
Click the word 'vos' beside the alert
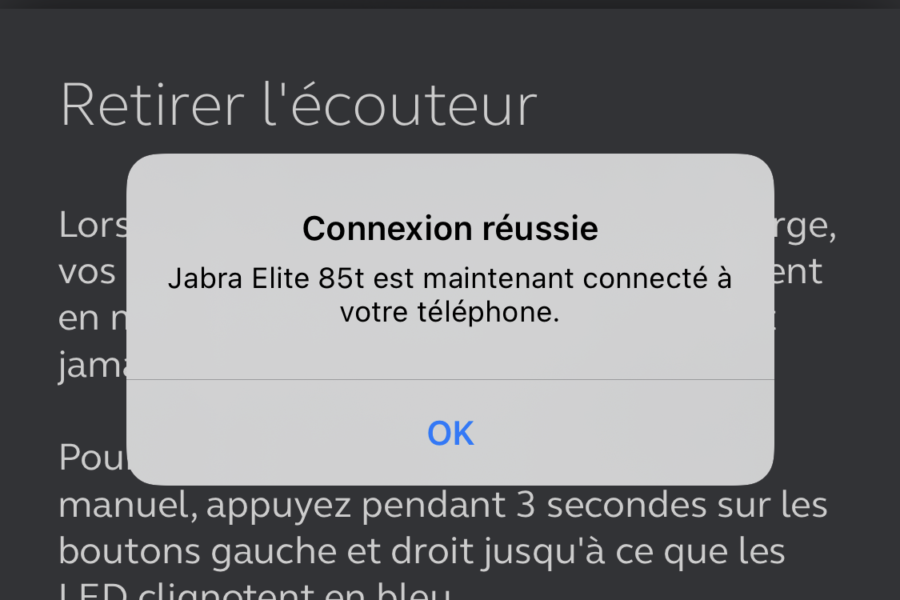click(87, 272)
